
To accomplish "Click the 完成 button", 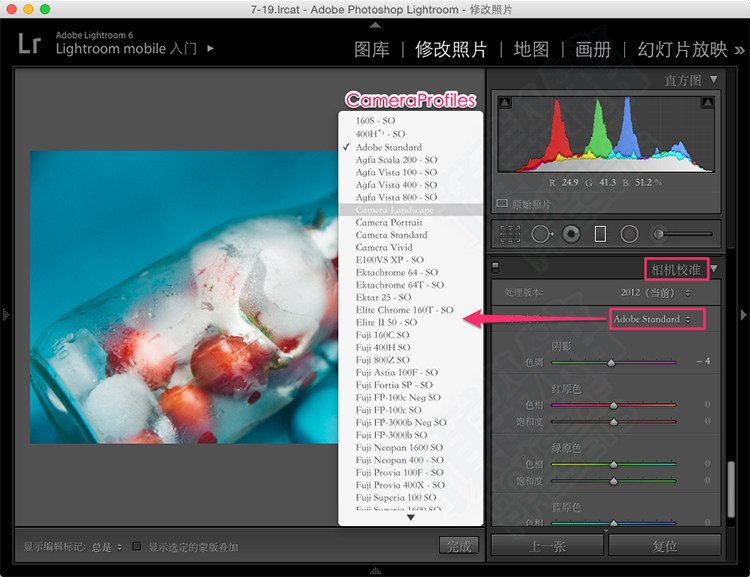I will click(x=459, y=546).
